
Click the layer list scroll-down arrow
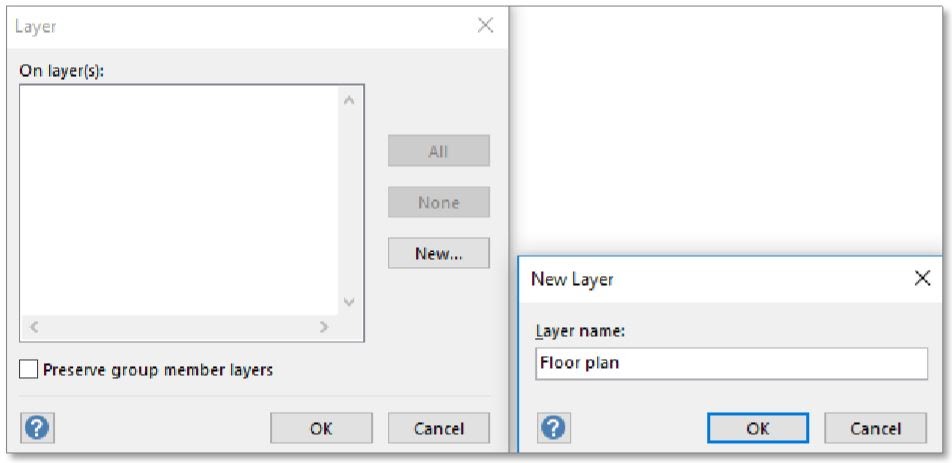pos(349,302)
